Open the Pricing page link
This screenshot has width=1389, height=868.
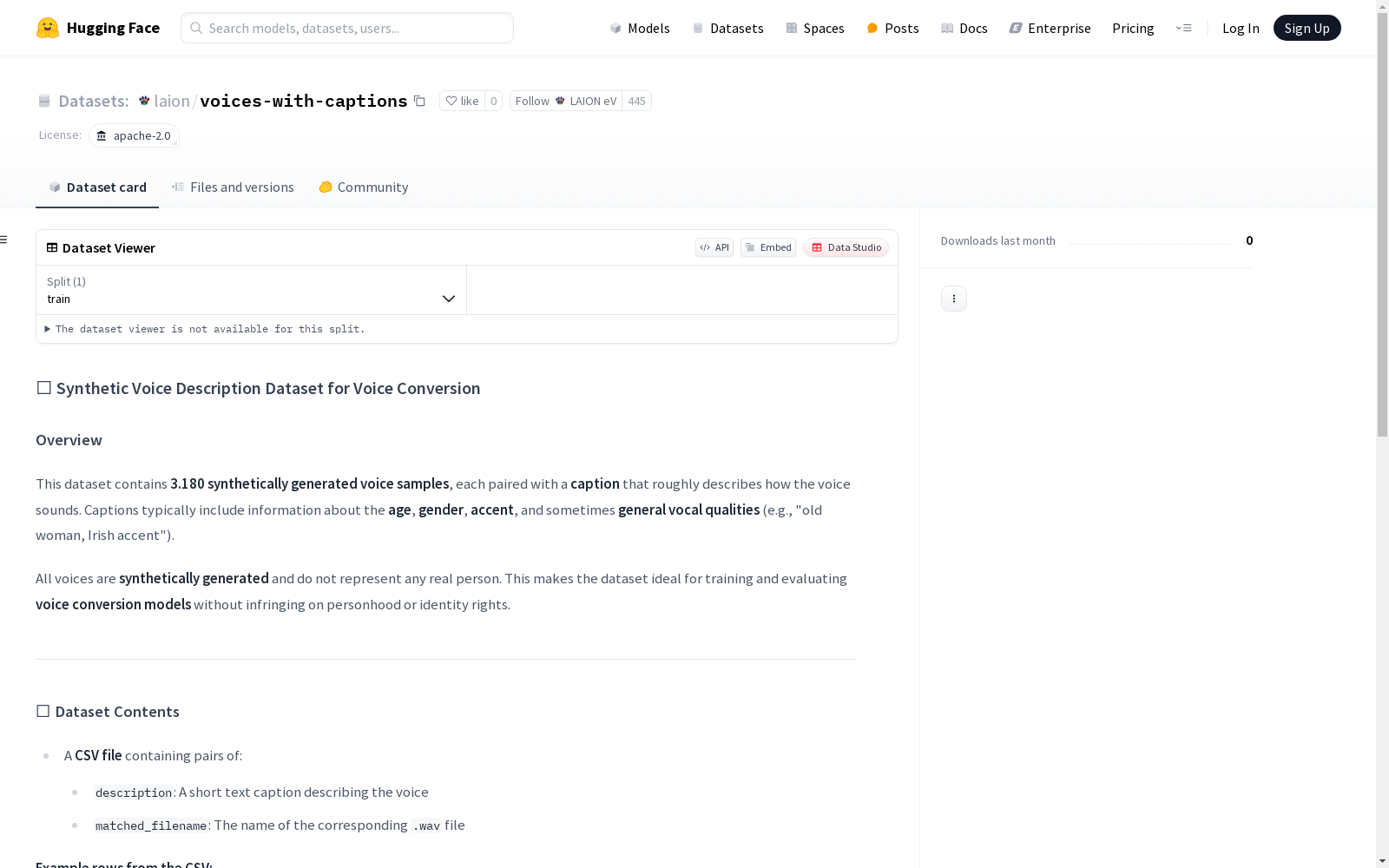(x=1133, y=28)
